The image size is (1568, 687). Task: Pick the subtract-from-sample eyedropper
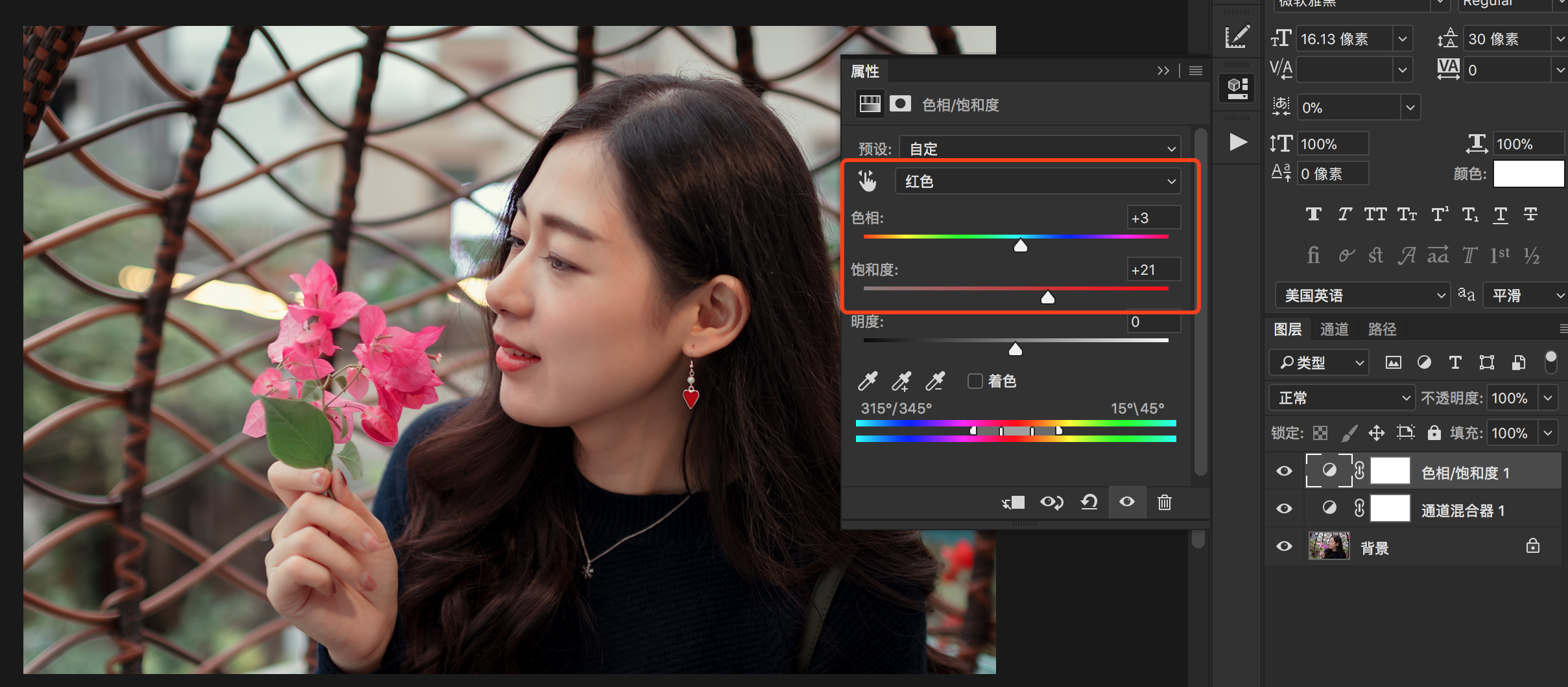tap(935, 381)
